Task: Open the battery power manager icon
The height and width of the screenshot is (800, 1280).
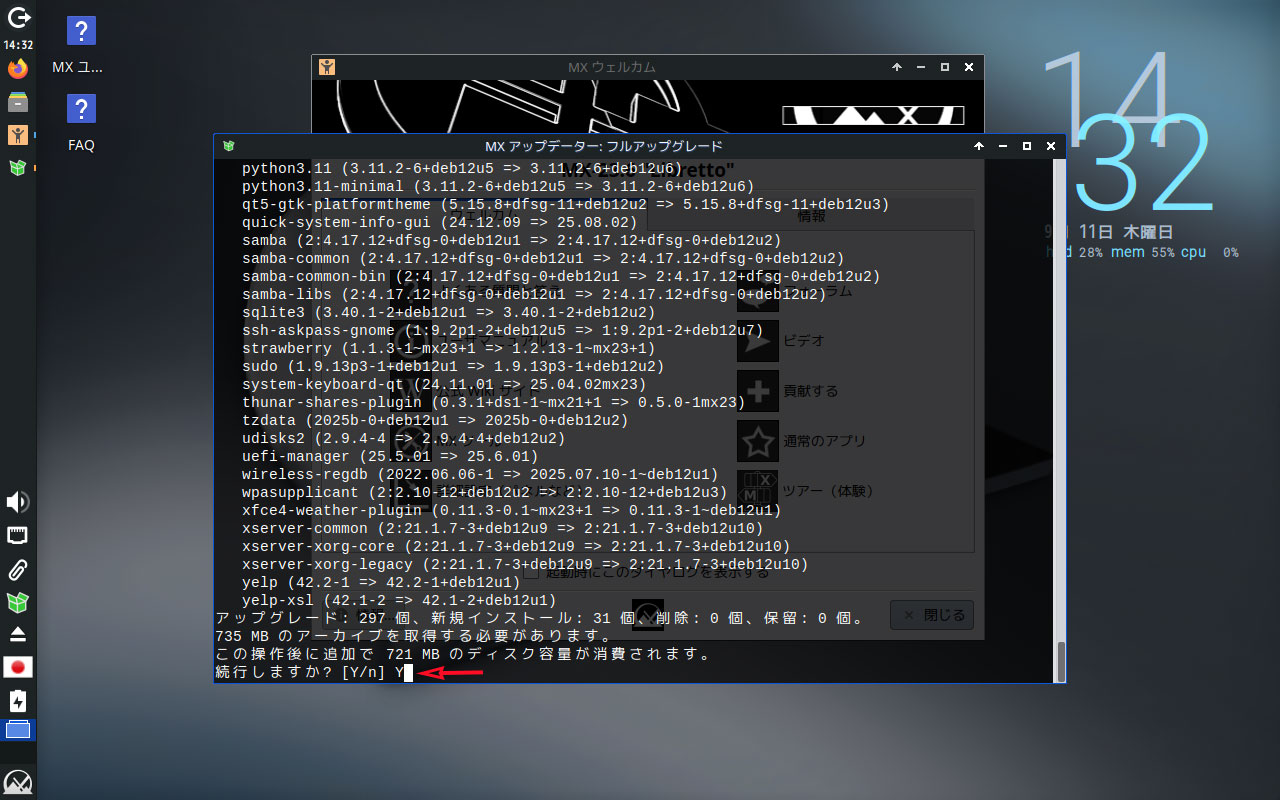Action: tap(18, 700)
